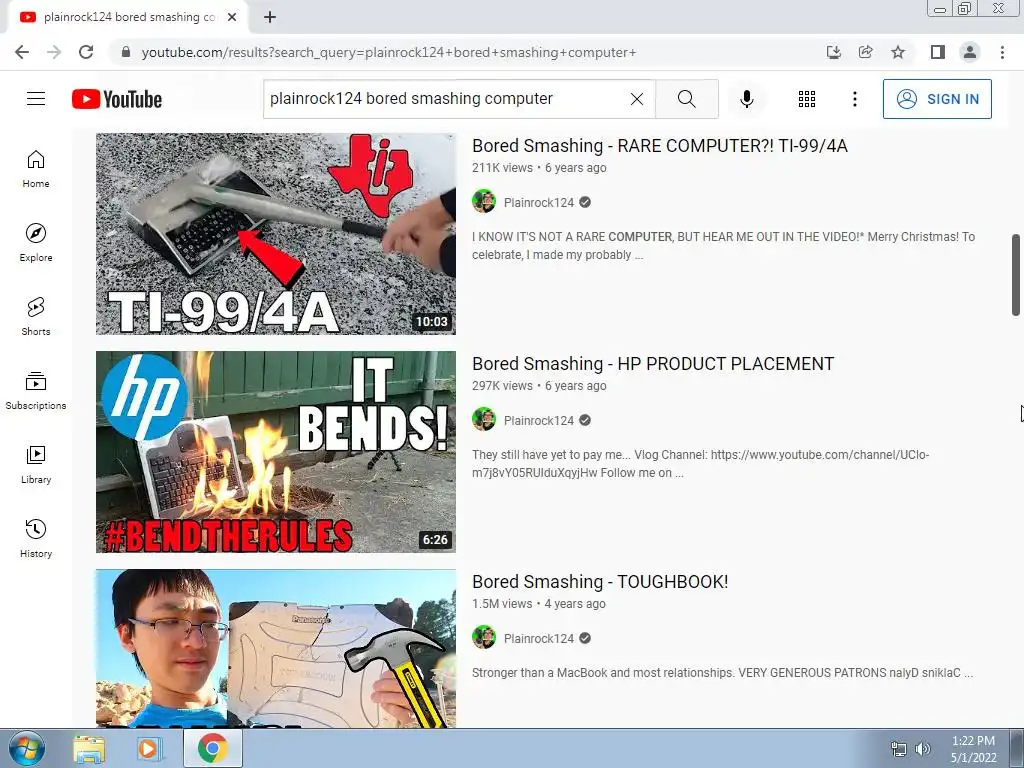Bookmark this page with the star
The image size is (1024, 768).
[898, 52]
